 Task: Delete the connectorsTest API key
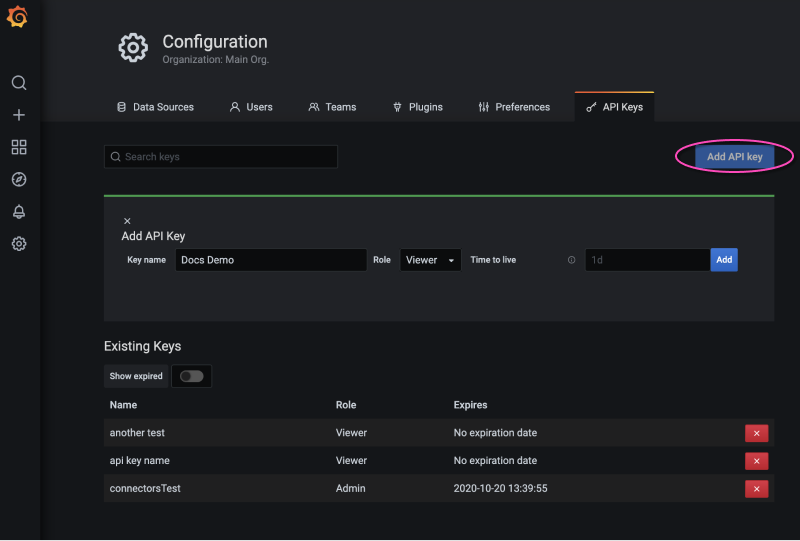pos(756,489)
